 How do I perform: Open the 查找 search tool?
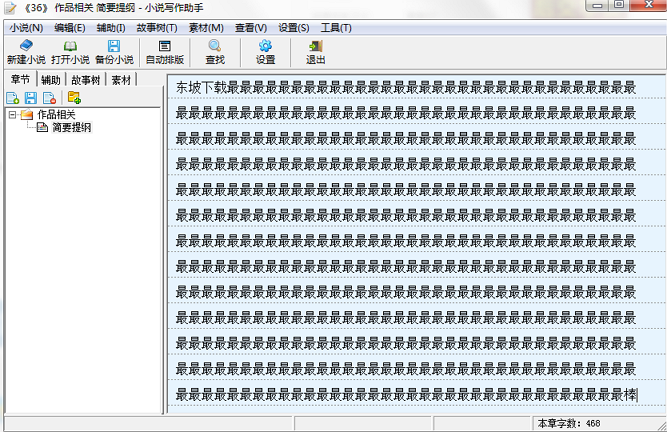215,52
